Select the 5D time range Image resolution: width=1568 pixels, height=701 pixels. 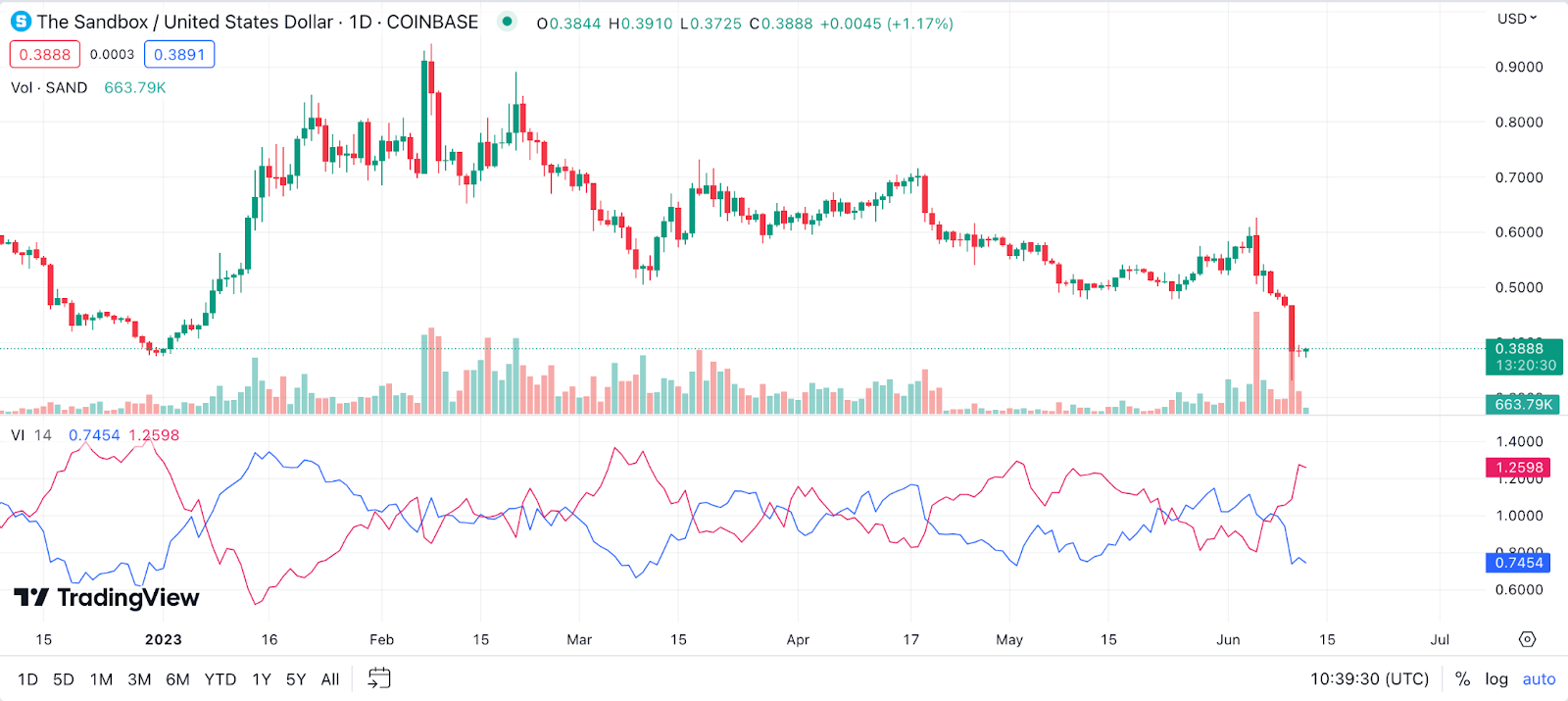(64, 679)
